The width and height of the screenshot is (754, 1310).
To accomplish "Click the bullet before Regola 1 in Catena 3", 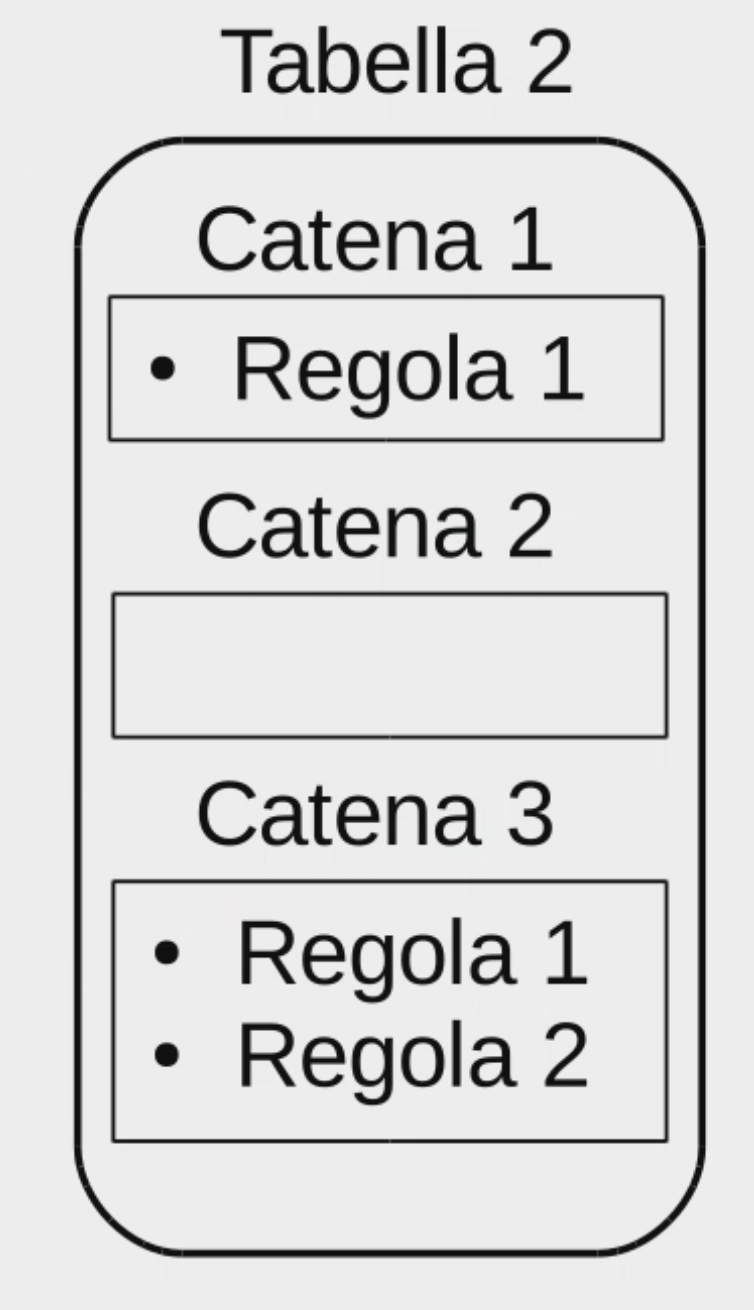I will [x=166, y=952].
